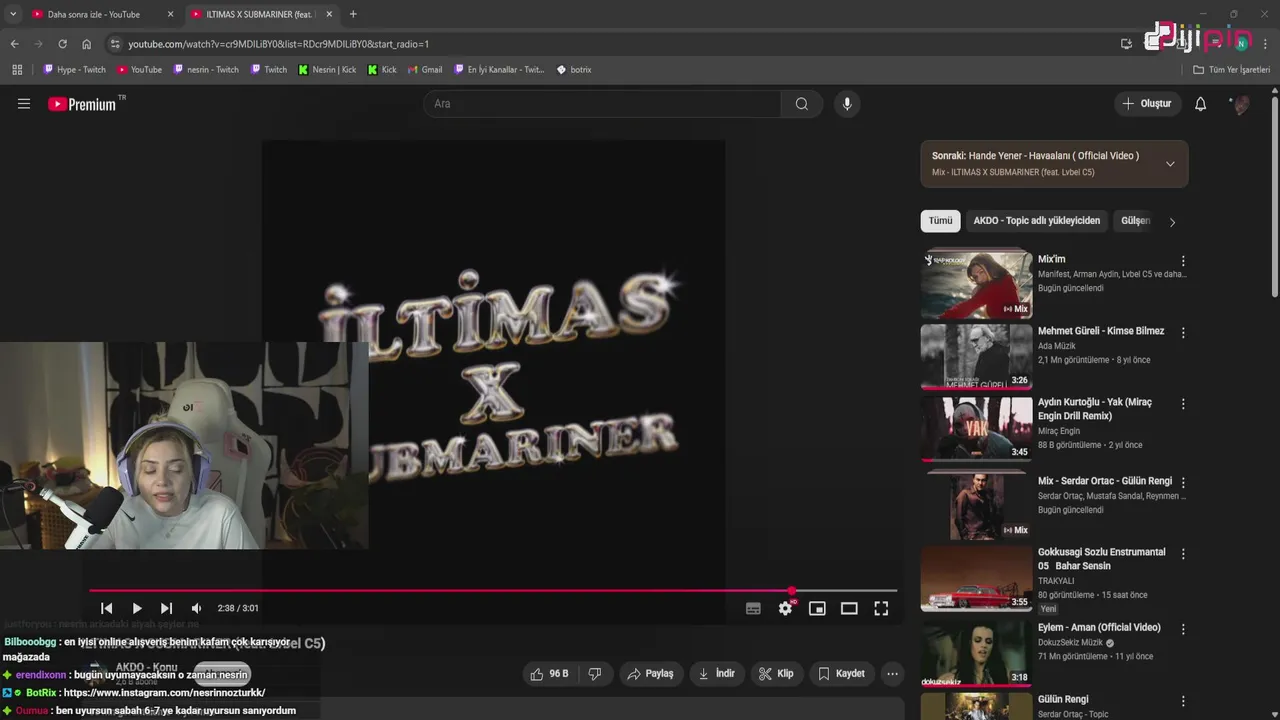Mute the video volume
Image resolution: width=1280 pixels, height=720 pixels.
point(197,608)
